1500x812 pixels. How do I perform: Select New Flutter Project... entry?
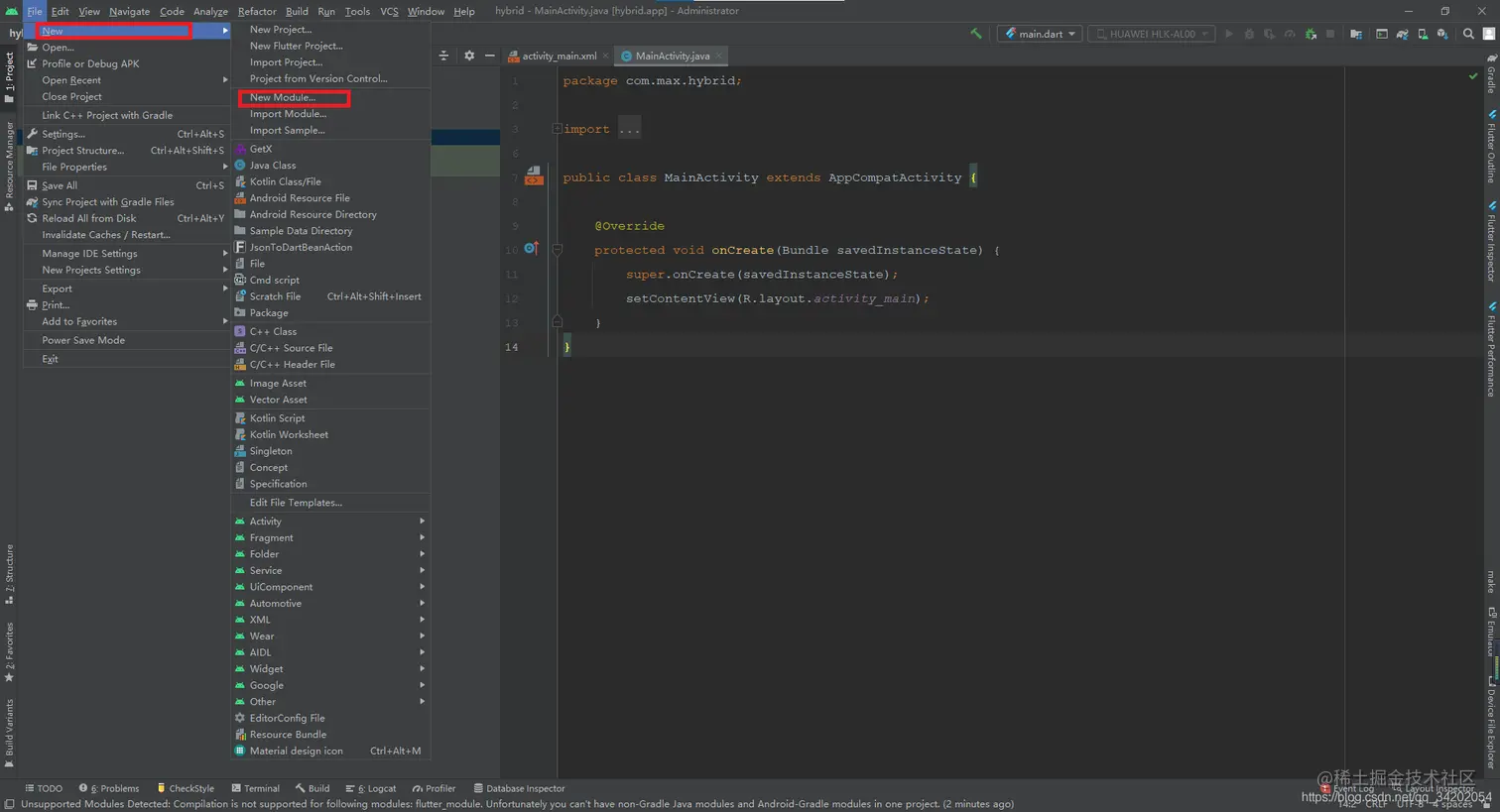pos(330,46)
